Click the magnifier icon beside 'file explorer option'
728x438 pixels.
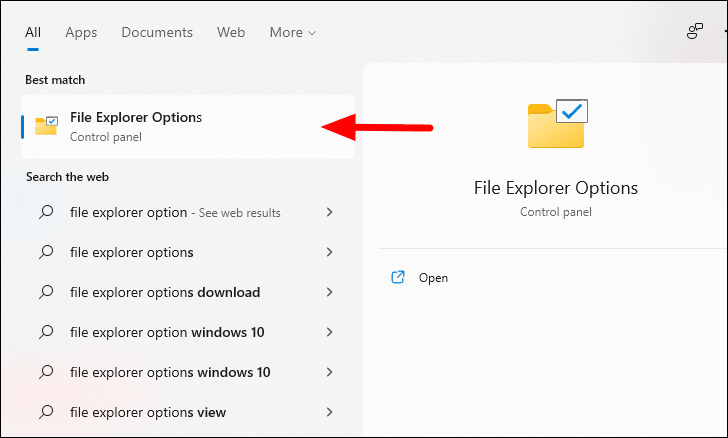click(x=46, y=212)
